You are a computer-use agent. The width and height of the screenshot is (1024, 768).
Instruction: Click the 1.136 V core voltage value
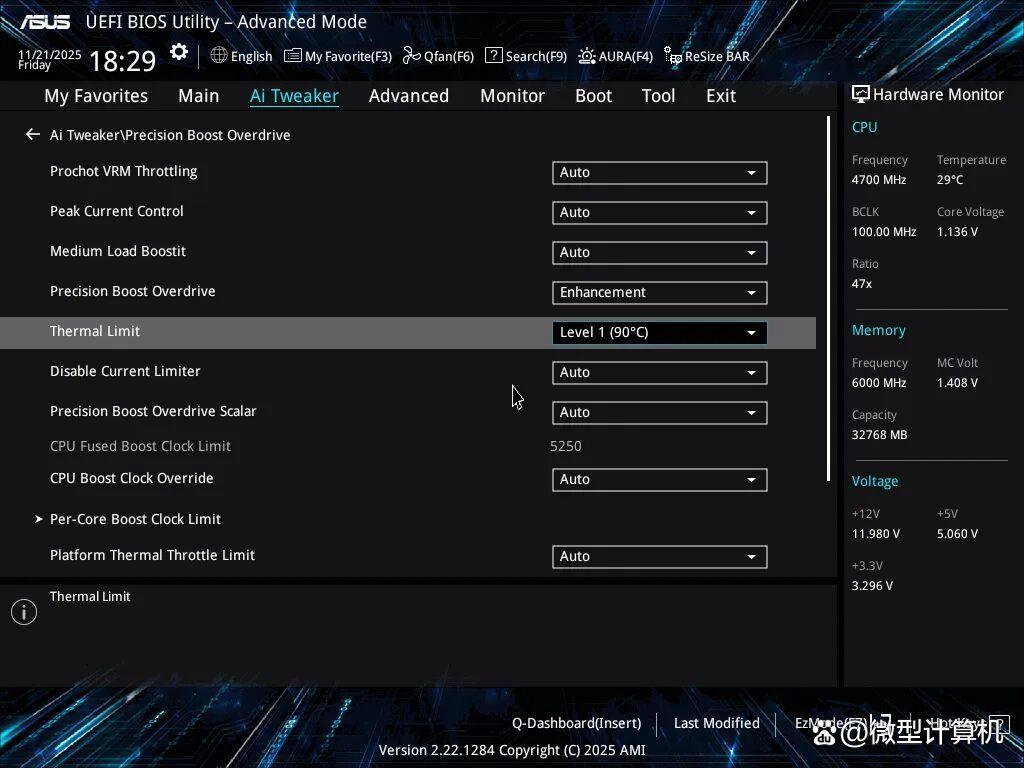(x=957, y=232)
